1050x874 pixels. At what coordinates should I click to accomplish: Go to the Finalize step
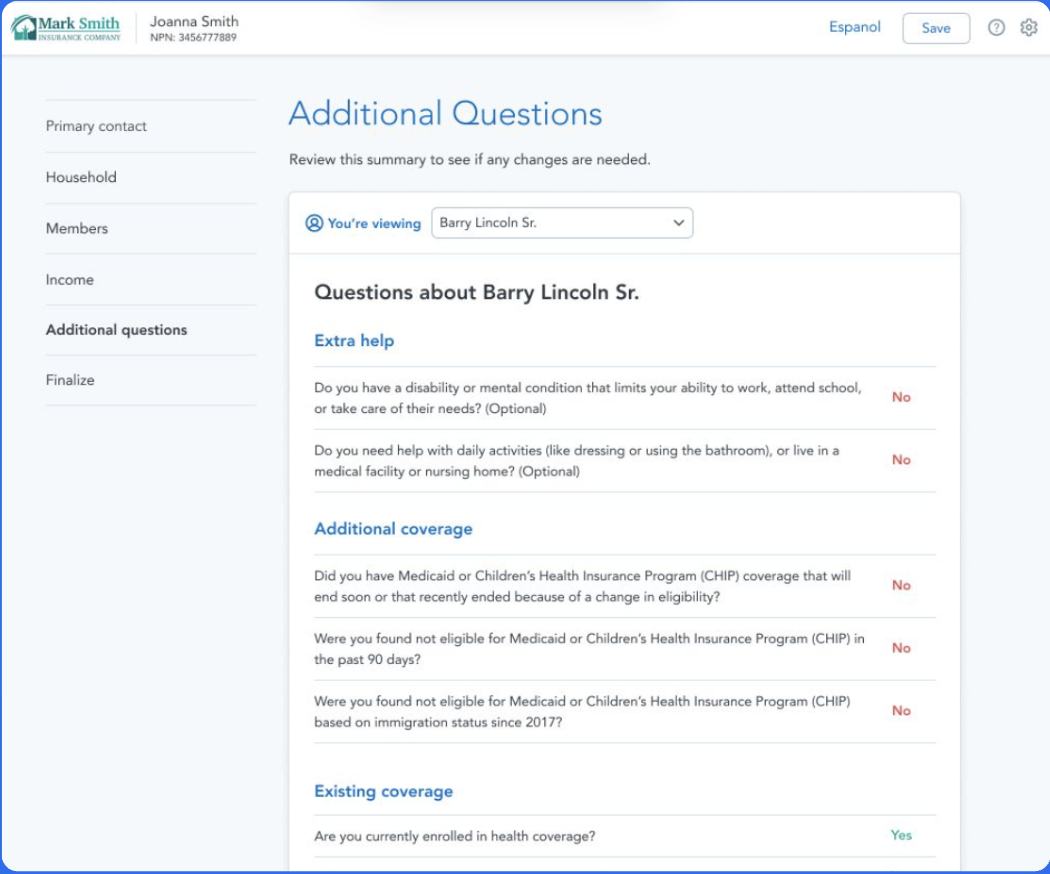coord(70,380)
